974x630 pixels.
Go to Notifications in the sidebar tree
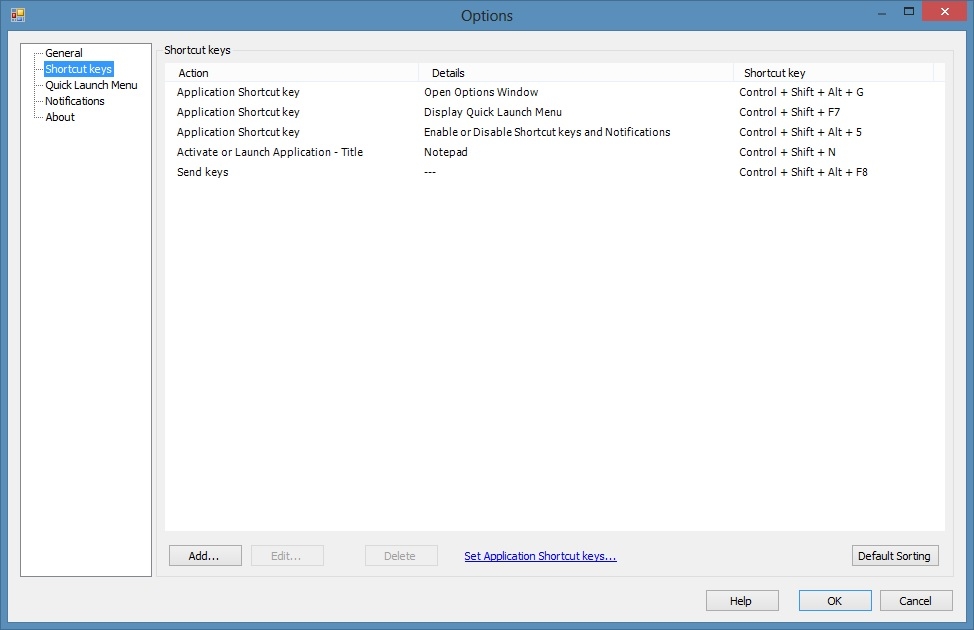(75, 101)
